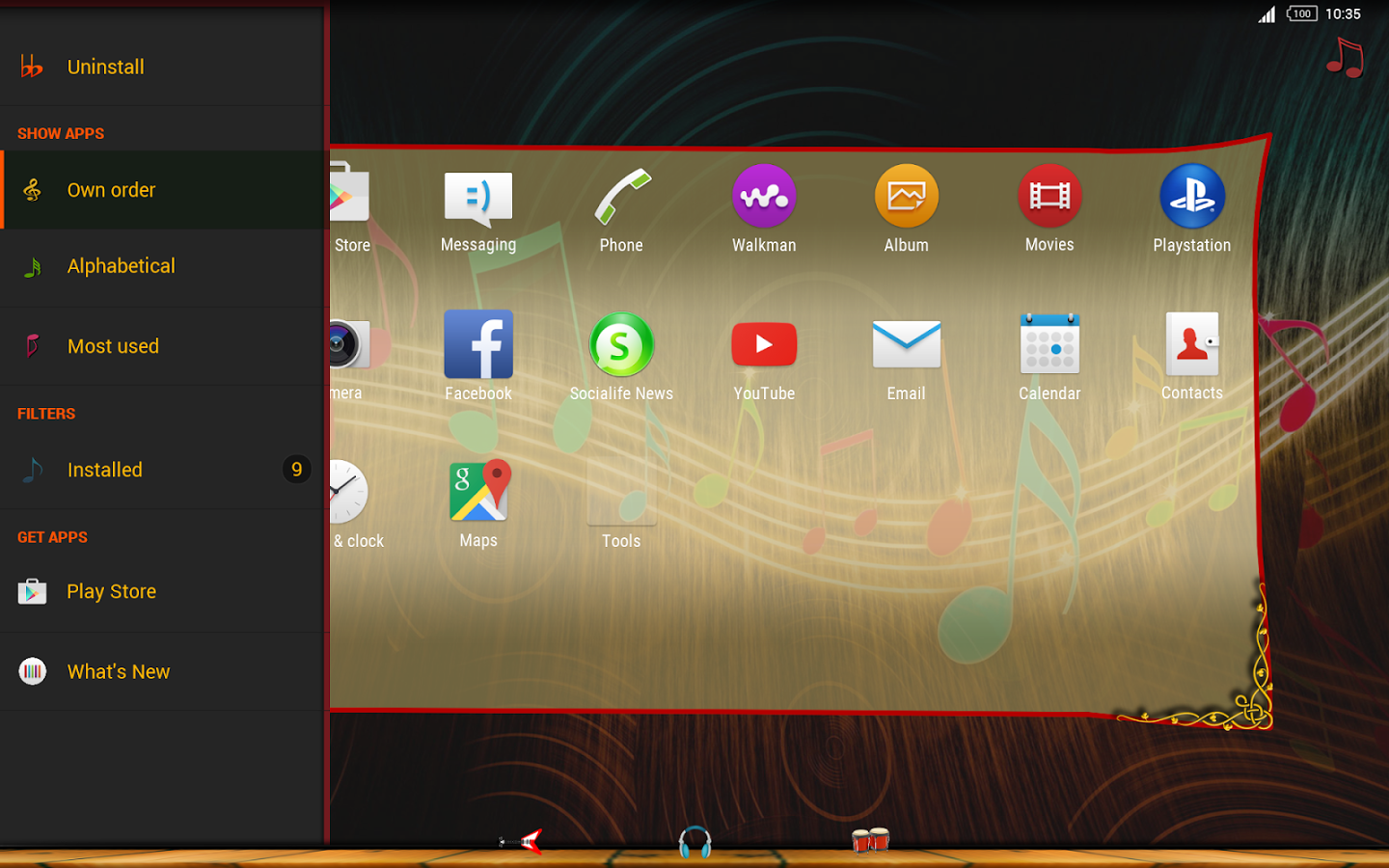Open the Tools folder
The width and height of the screenshot is (1389, 868).
[x=621, y=503]
